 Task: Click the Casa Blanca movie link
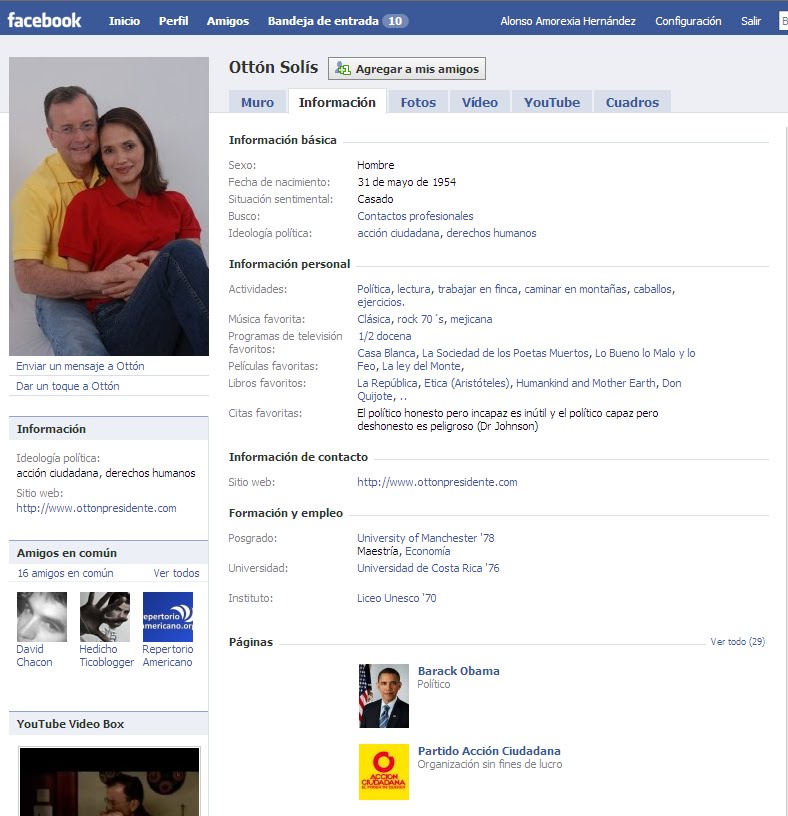pos(386,353)
